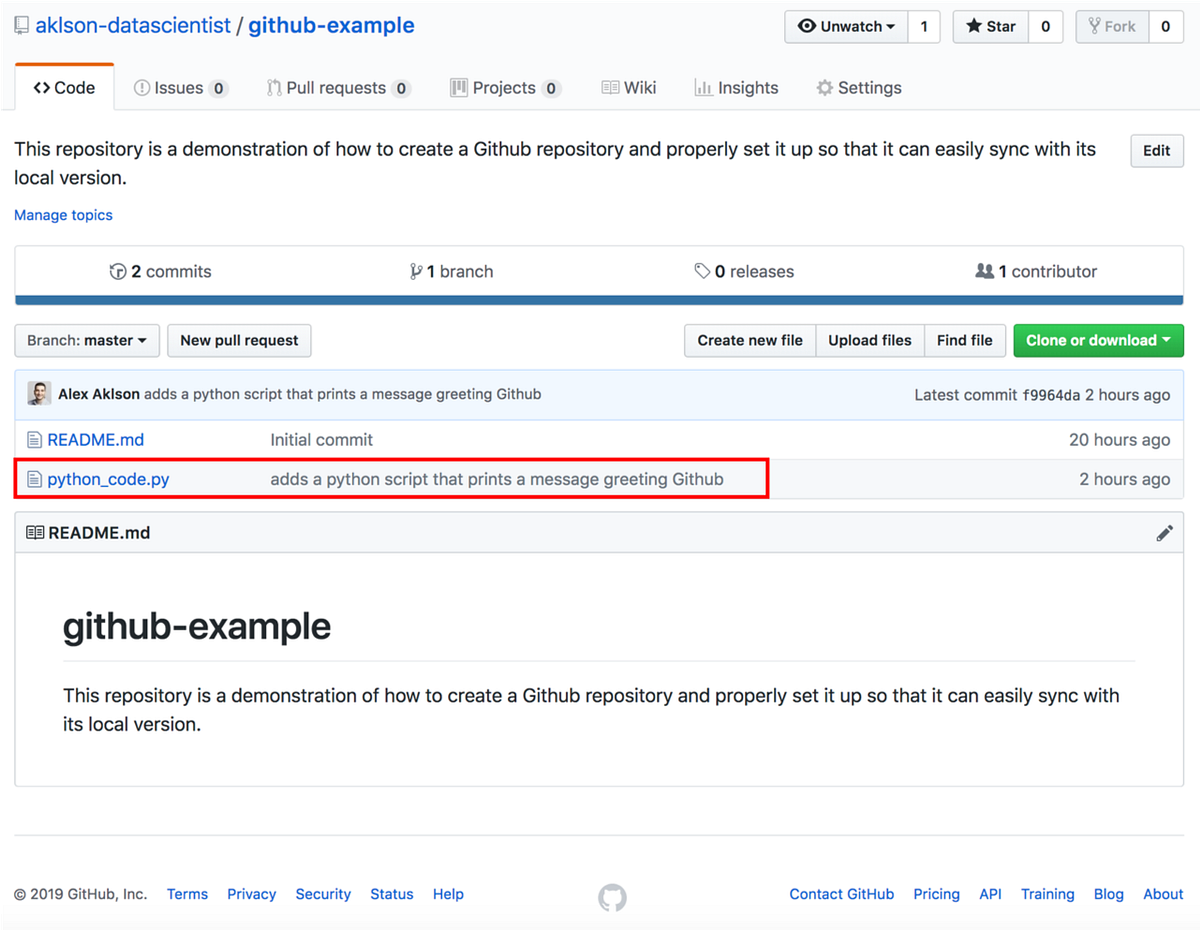Viewport: 1200px width, 930px height.
Task: Click the Fork icon
Action: [1095, 27]
